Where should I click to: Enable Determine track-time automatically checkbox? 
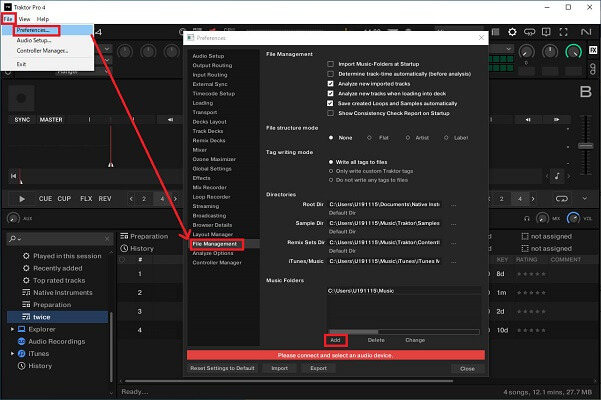330,74
